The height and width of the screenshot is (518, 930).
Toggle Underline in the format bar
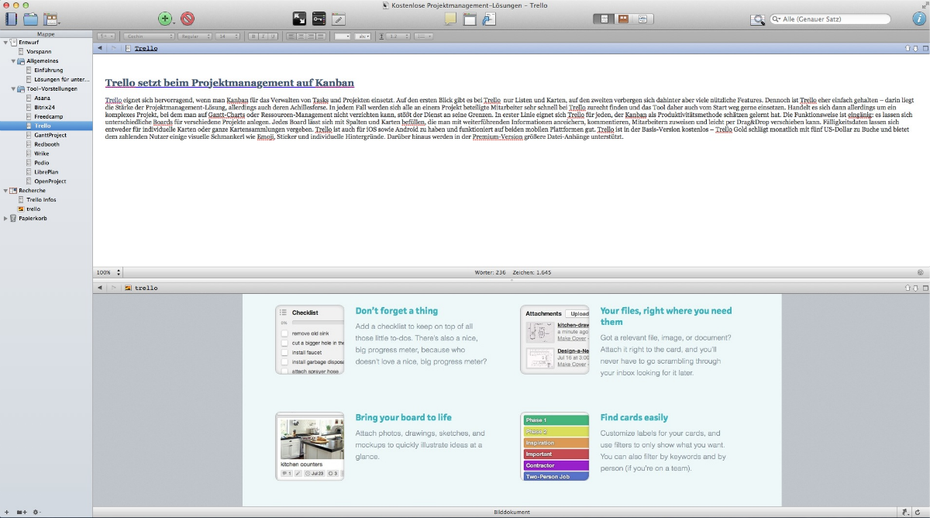click(x=273, y=36)
